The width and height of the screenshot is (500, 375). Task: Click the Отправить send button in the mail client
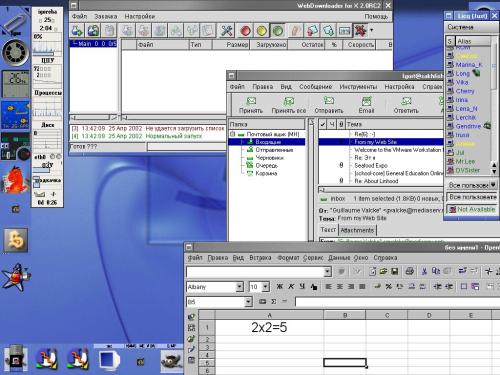(x=329, y=105)
